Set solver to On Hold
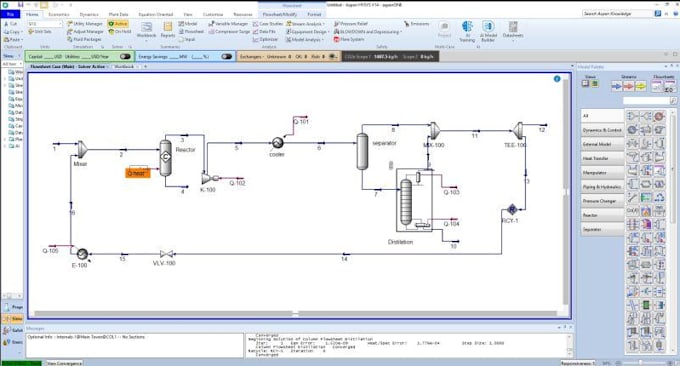Image resolution: width=680 pixels, height=366 pixels. pos(120,32)
